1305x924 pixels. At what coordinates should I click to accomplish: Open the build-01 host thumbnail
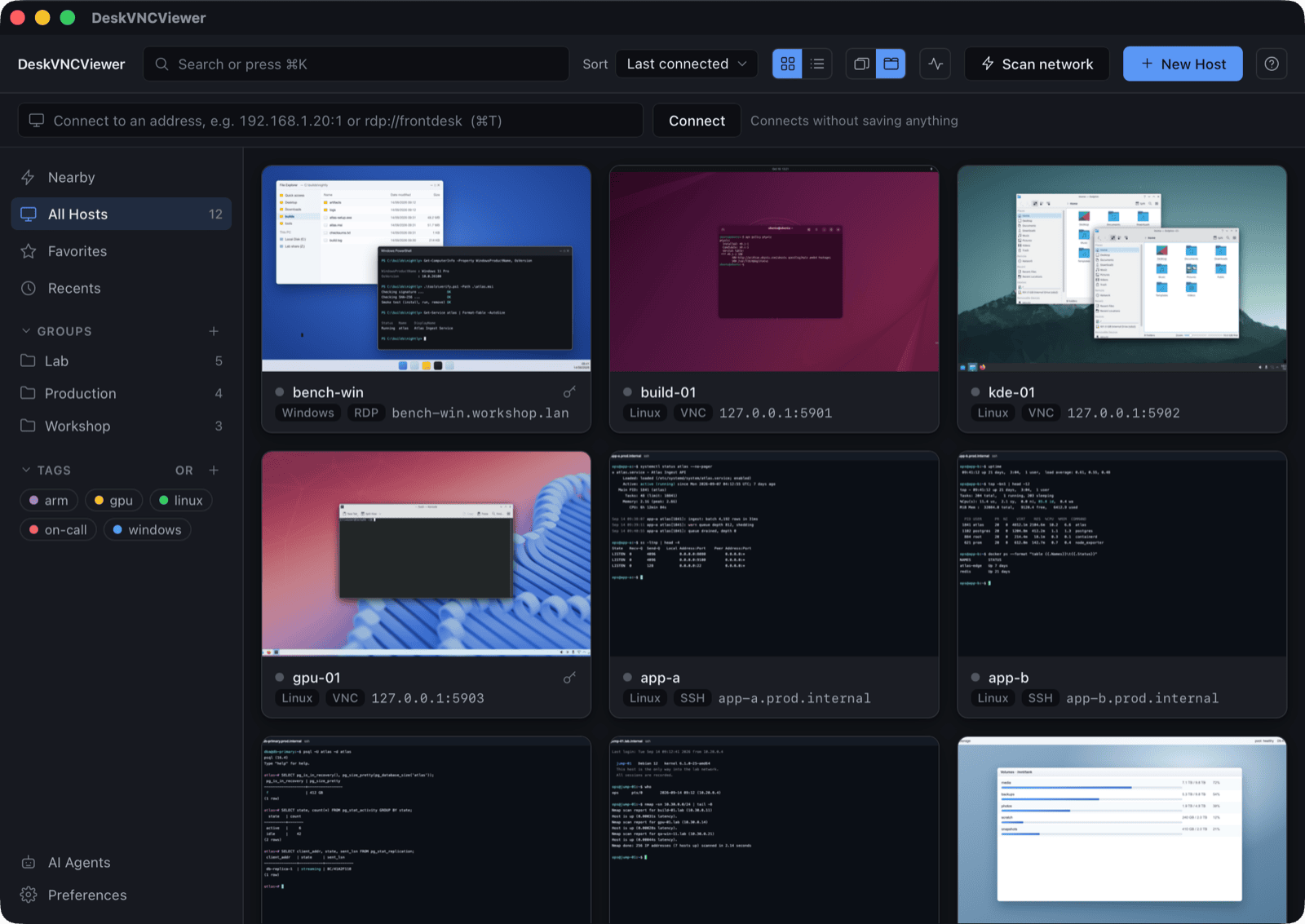pos(774,269)
